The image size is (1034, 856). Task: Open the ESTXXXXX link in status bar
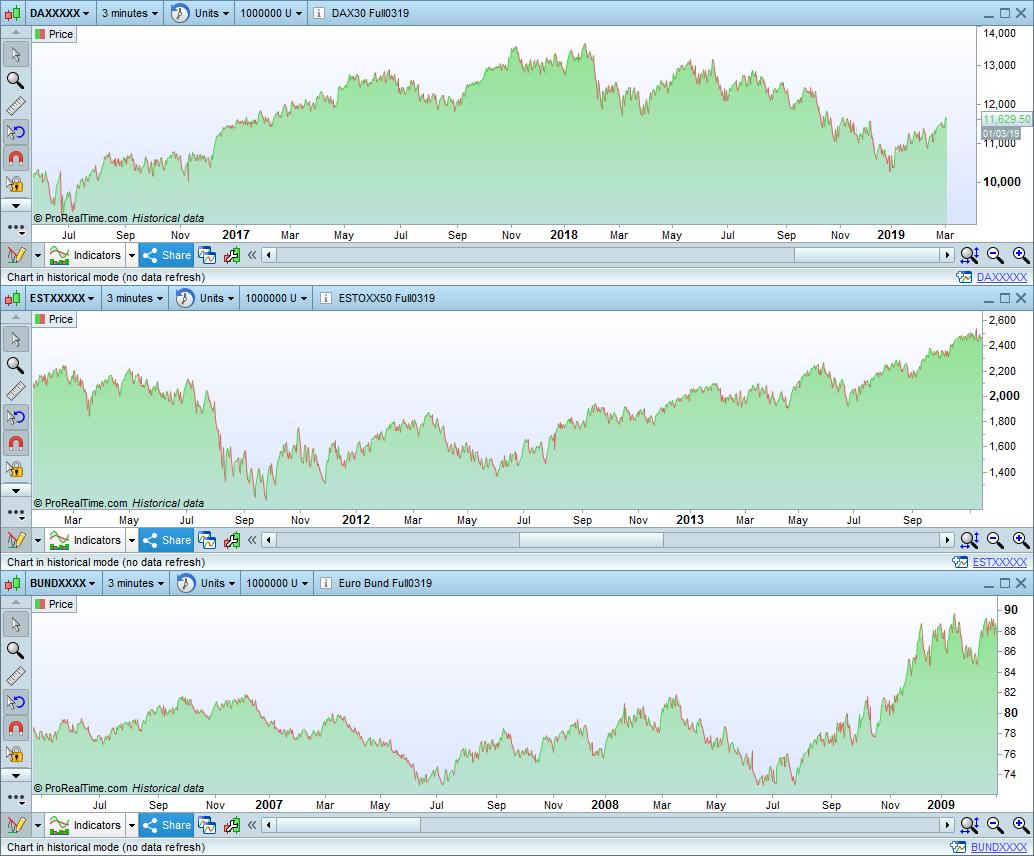(x=999, y=562)
